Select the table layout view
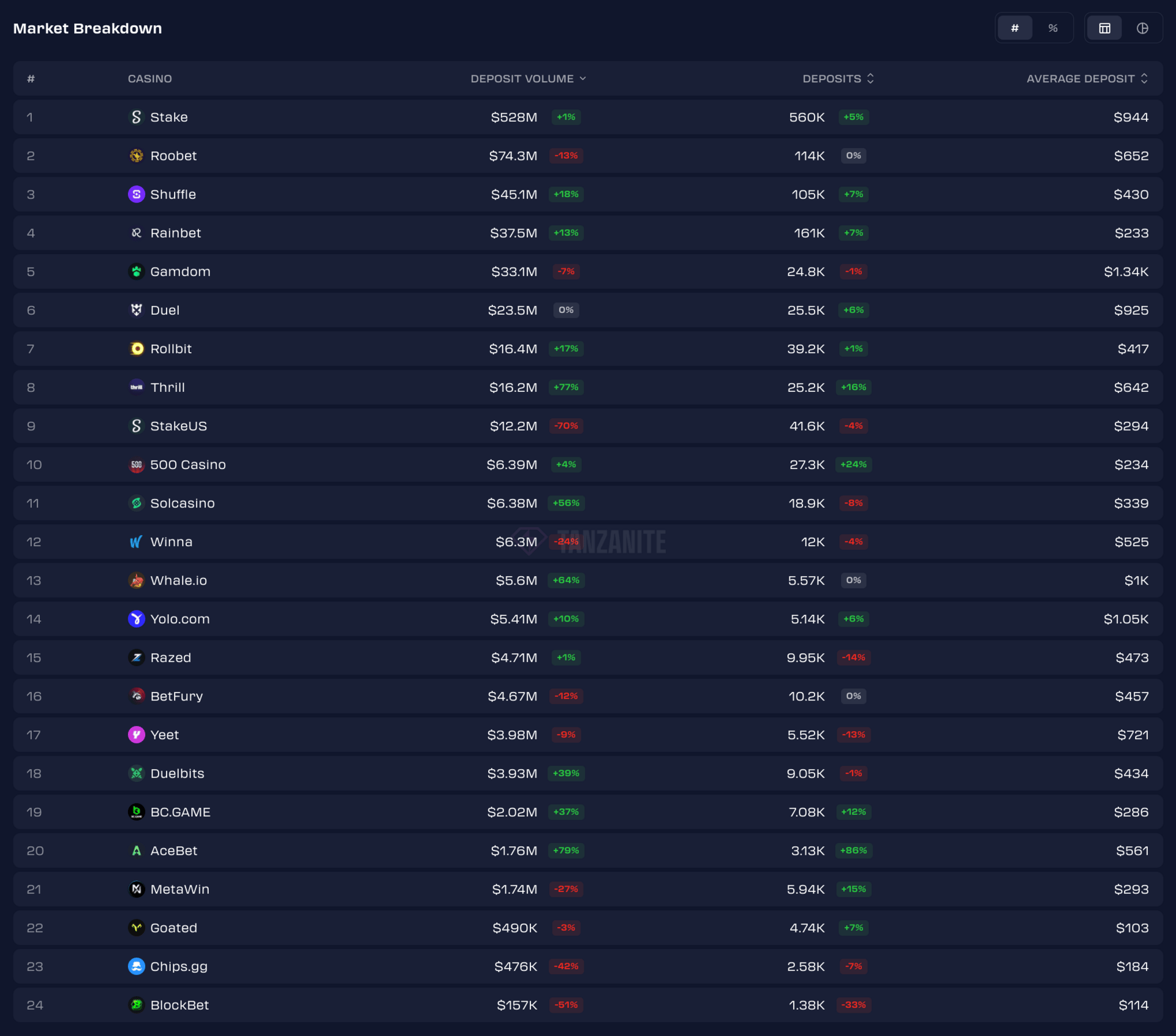The image size is (1176, 1036). coord(1104,28)
